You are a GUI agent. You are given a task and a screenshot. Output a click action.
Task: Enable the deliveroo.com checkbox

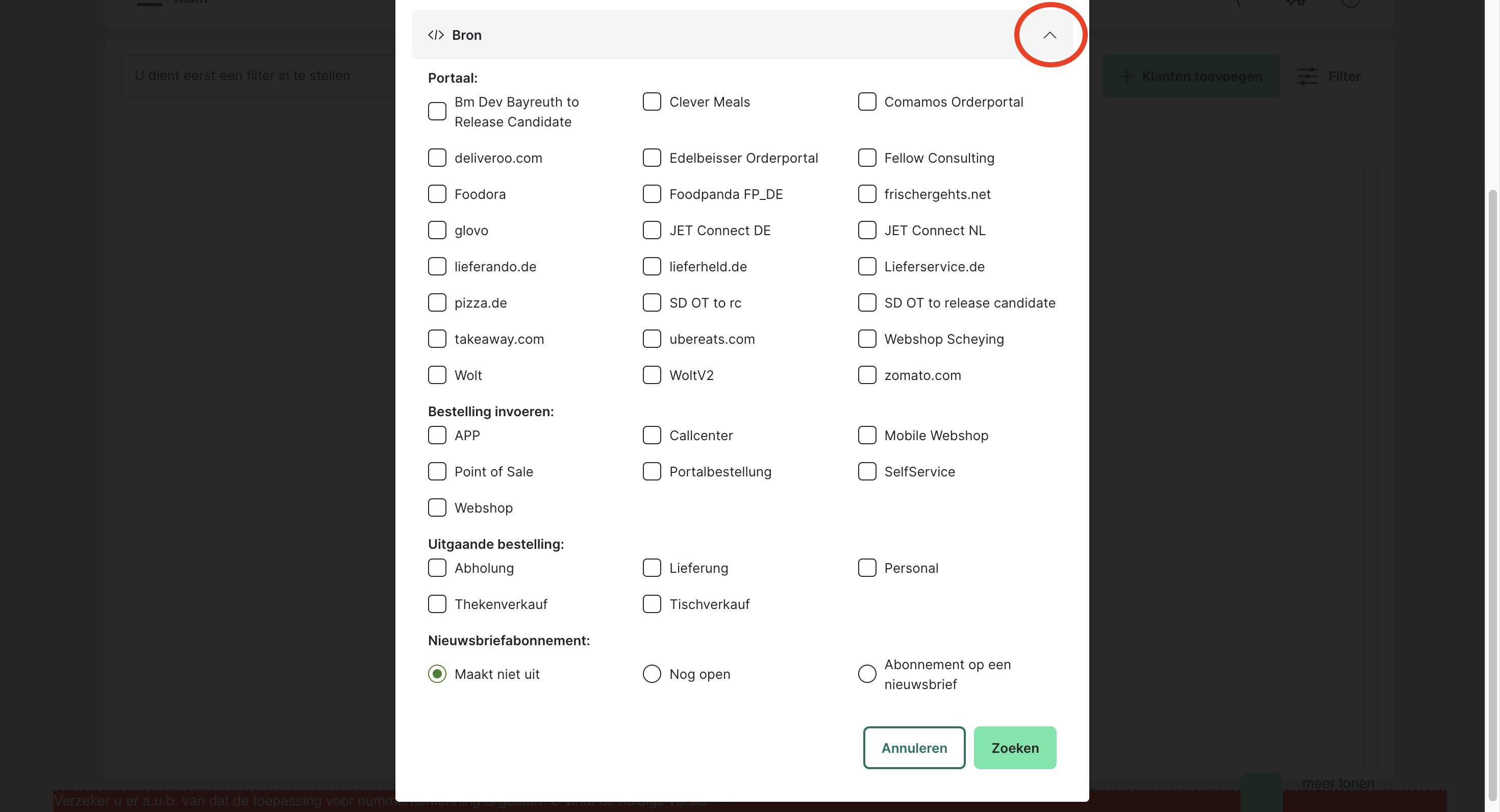[x=437, y=158]
